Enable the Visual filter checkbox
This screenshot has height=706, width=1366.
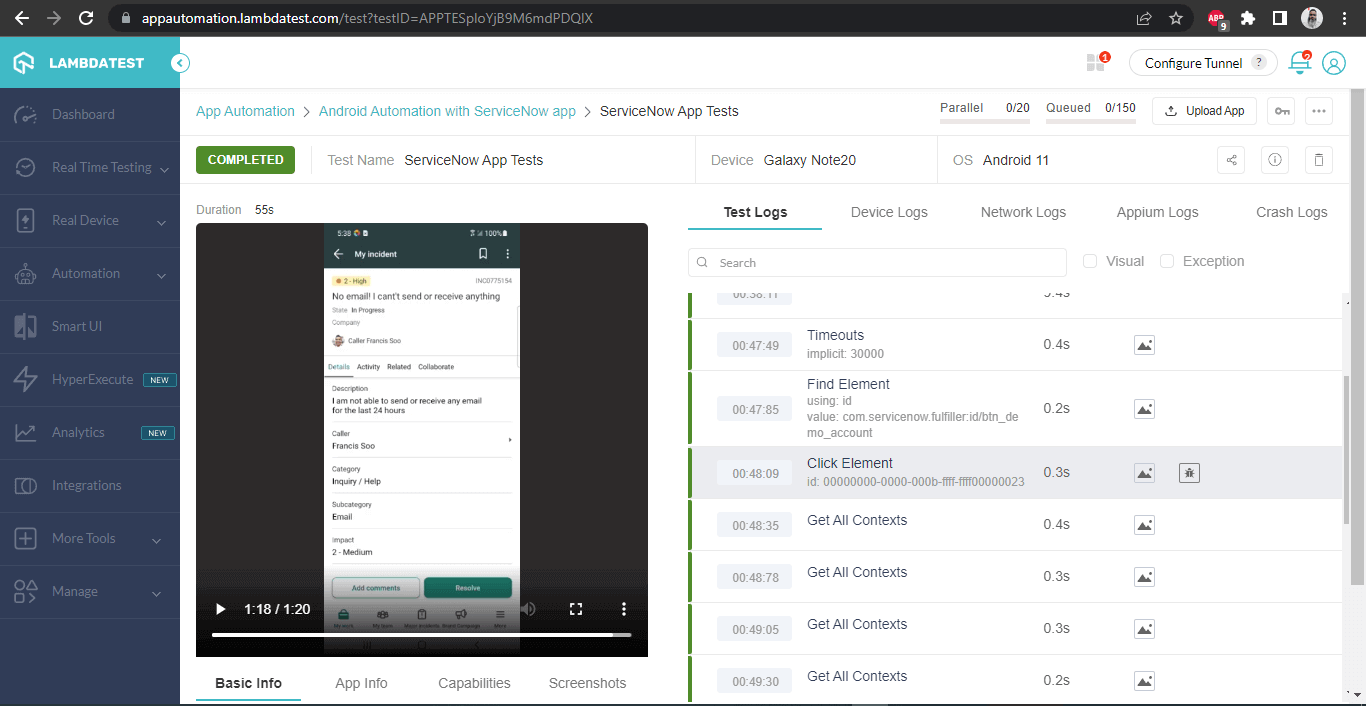pyautogui.click(x=1089, y=261)
